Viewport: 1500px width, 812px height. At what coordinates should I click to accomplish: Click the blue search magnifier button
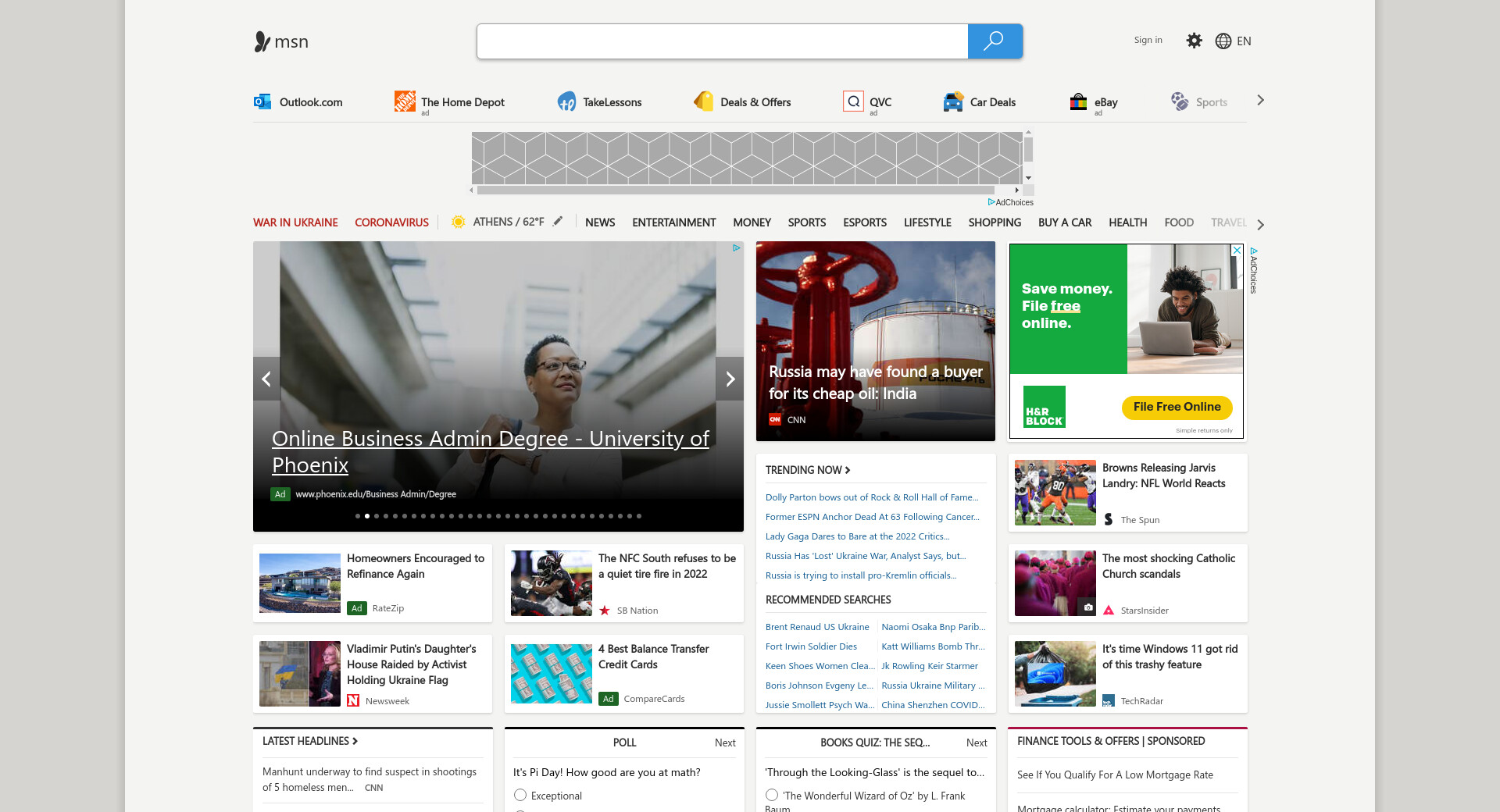(x=995, y=41)
